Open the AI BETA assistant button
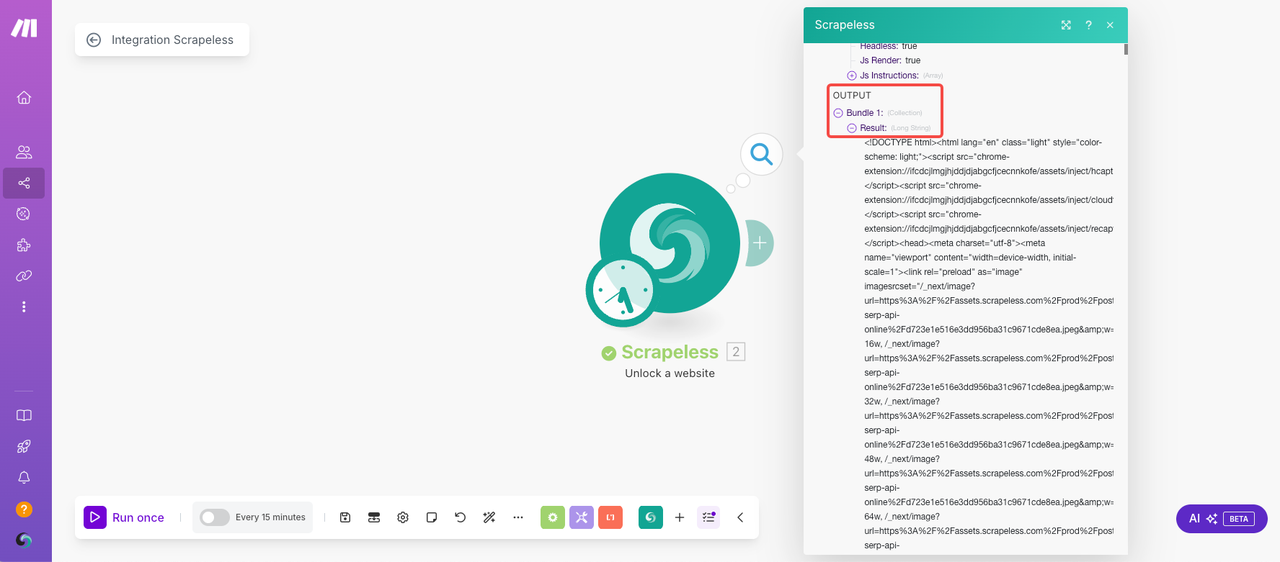The width and height of the screenshot is (1280, 562). pos(1222,519)
